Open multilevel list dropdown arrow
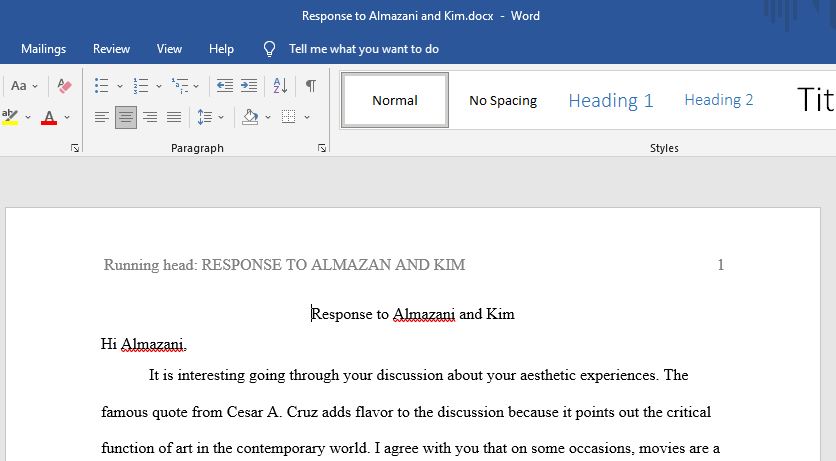 click(196, 86)
